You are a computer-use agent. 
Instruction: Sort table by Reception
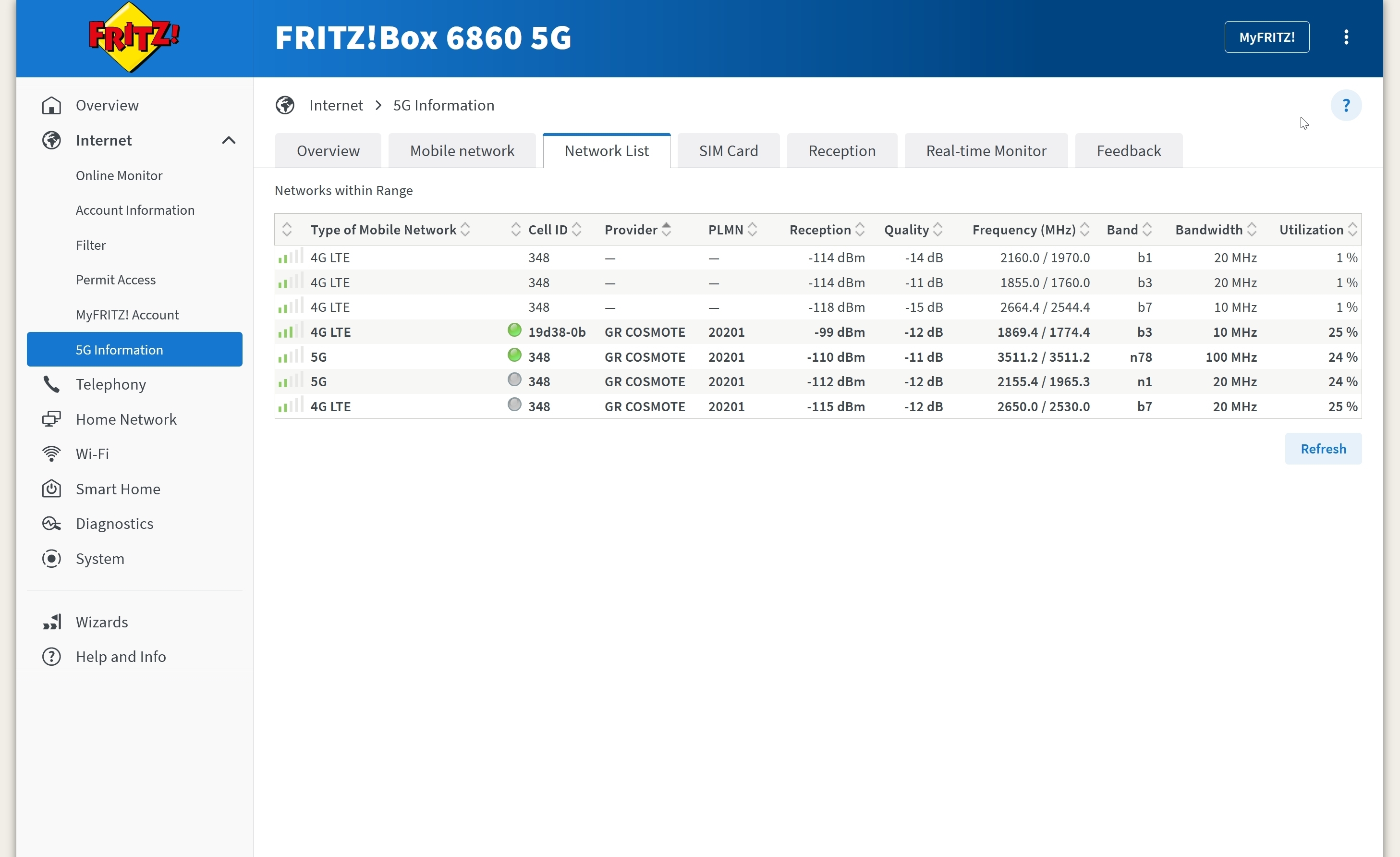(x=827, y=230)
